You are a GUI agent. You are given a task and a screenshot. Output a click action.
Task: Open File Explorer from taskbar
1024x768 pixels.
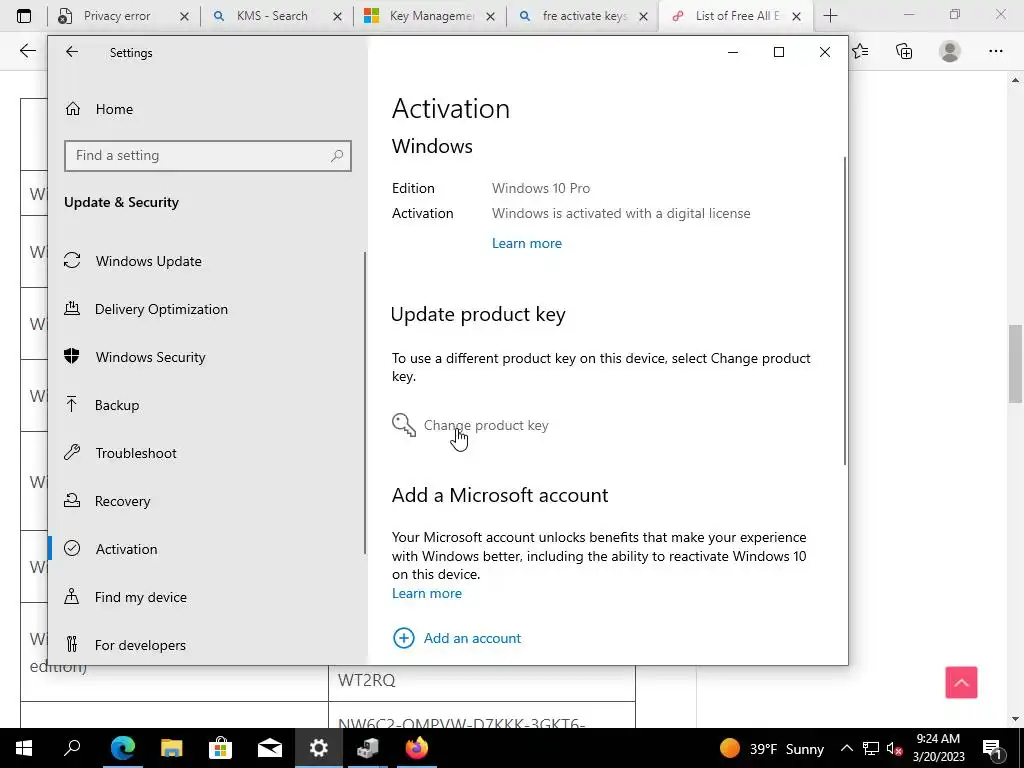[171, 748]
